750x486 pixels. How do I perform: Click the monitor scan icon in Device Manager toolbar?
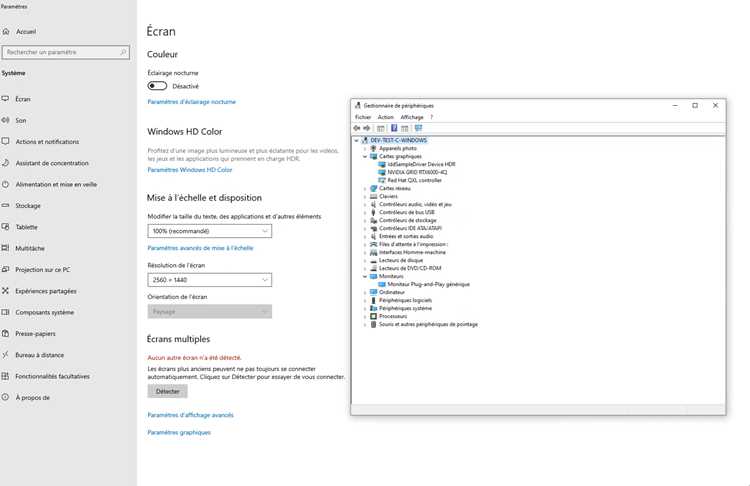419,128
